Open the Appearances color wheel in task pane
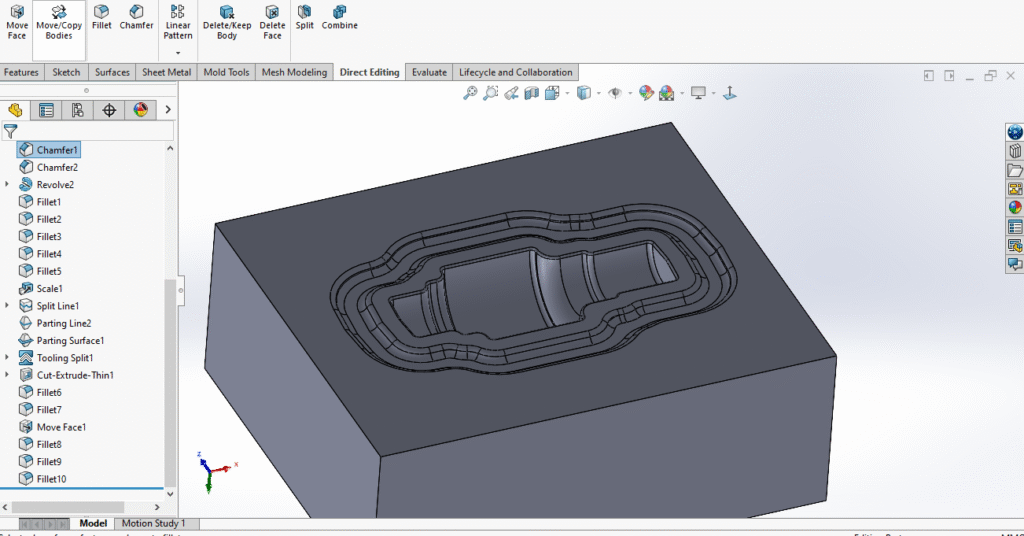The height and width of the screenshot is (536, 1024). [1015, 208]
